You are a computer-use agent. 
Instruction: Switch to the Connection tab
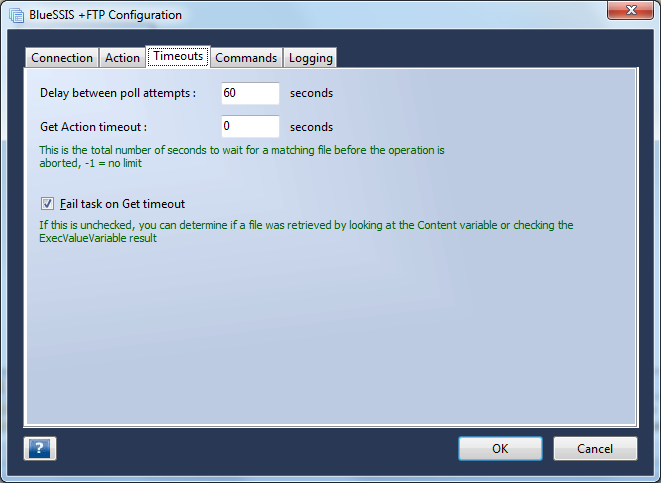coord(62,58)
